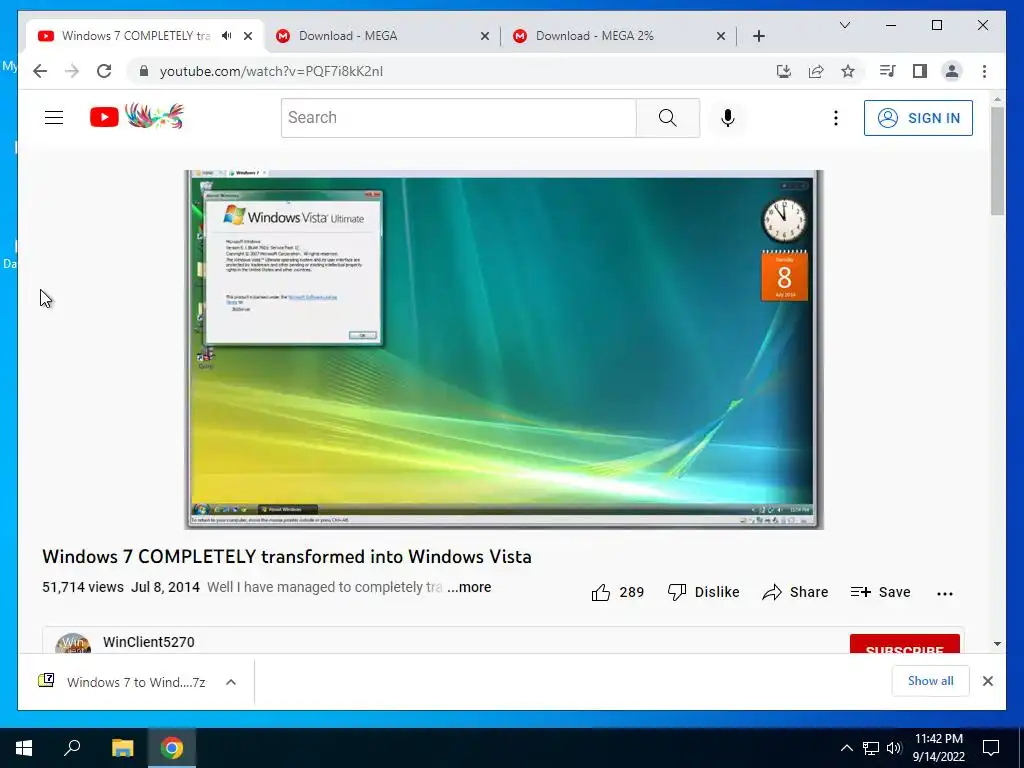This screenshot has width=1024, height=768.
Task: Open the media controls icon
Action: (x=887, y=71)
